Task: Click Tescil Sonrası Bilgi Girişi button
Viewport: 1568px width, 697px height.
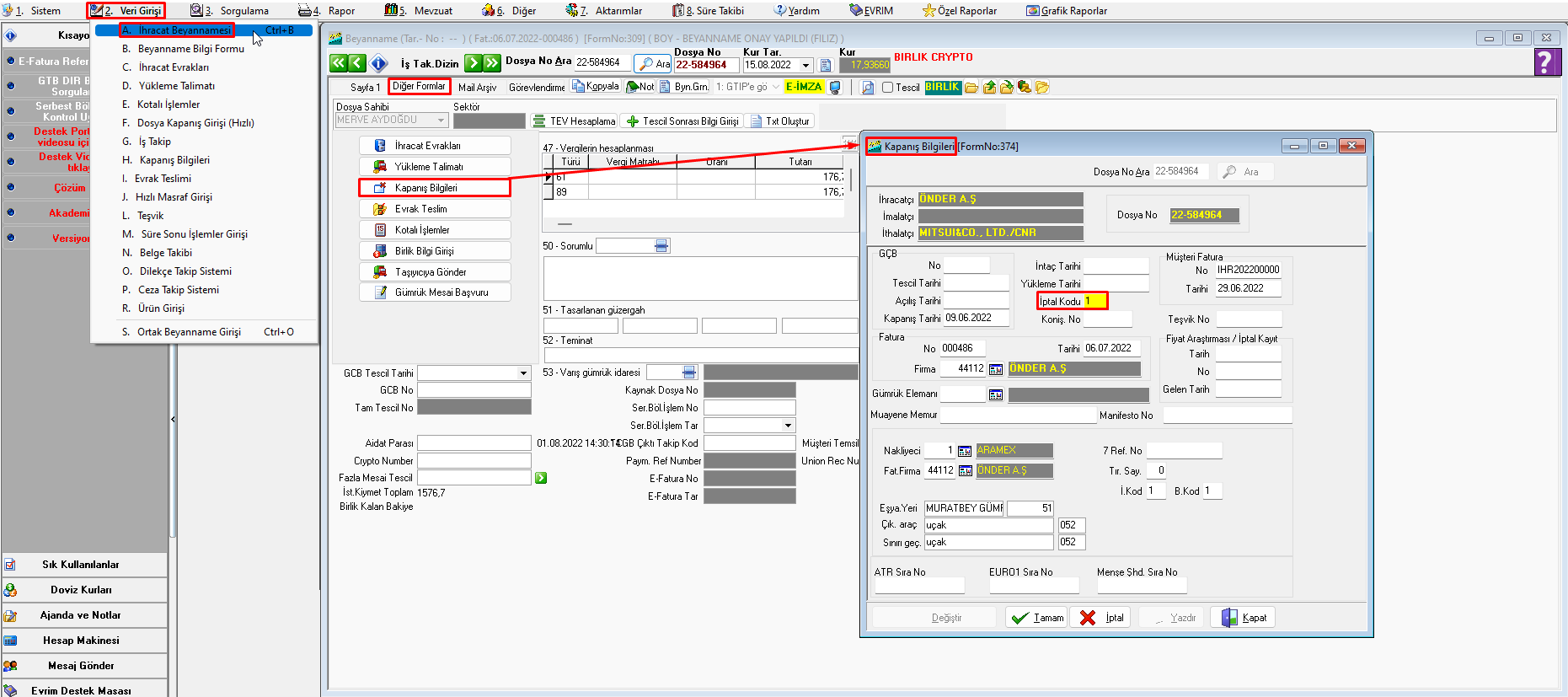Action: coord(682,121)
